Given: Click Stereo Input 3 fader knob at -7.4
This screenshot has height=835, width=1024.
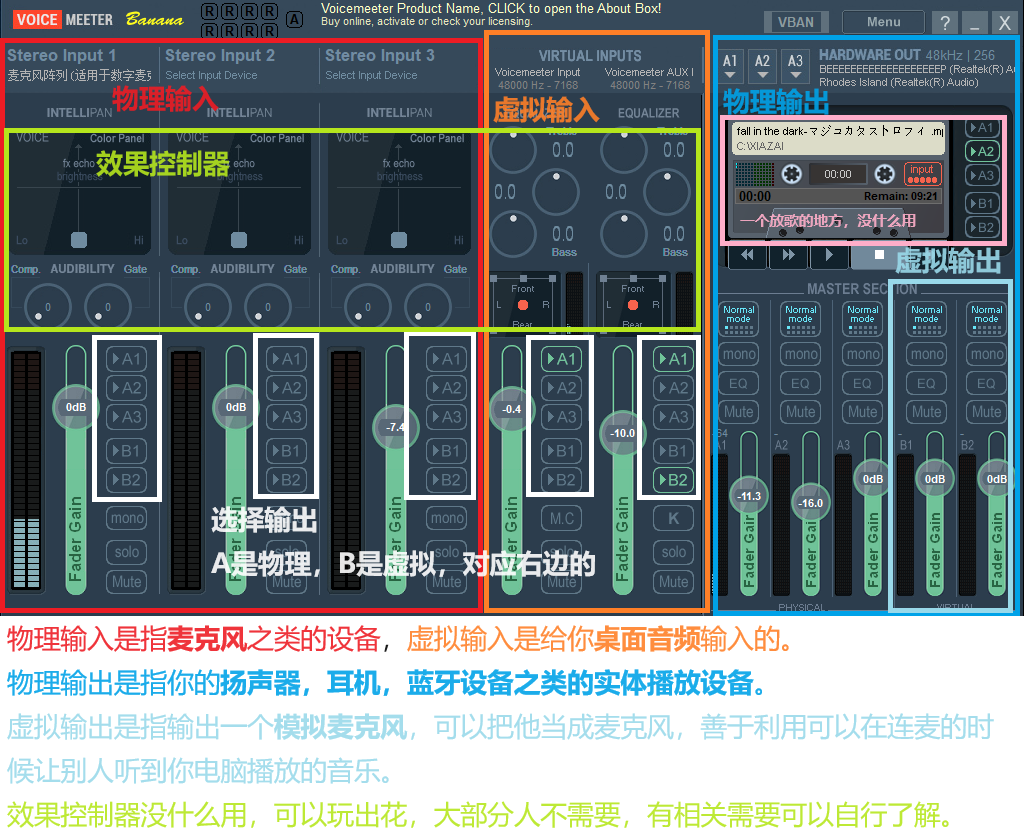Looking at the screenshot, I should [394, 426].
